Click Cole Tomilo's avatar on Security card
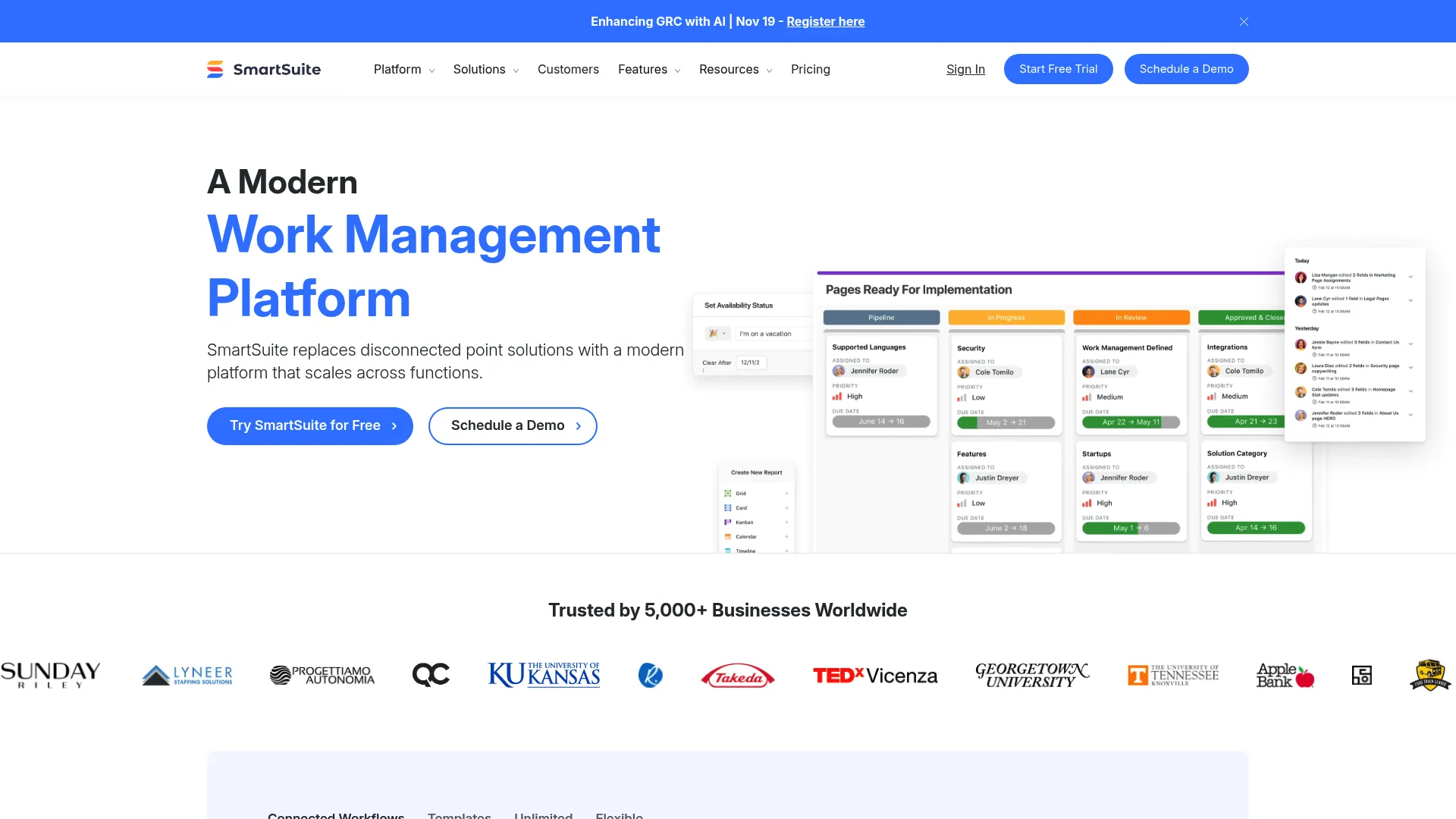The width and height of the screenshot is (1456, 819). point(964,372)
